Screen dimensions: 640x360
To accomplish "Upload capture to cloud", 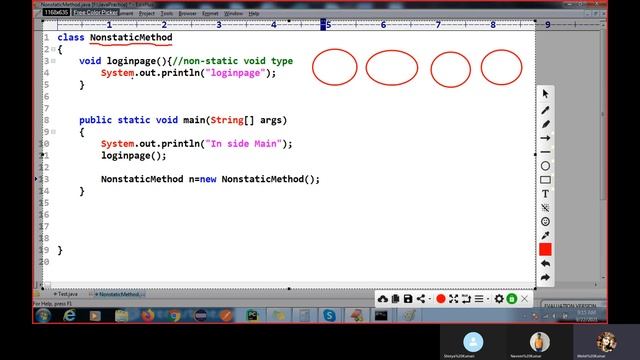I will pyautogui.click(x=382, y=299).
